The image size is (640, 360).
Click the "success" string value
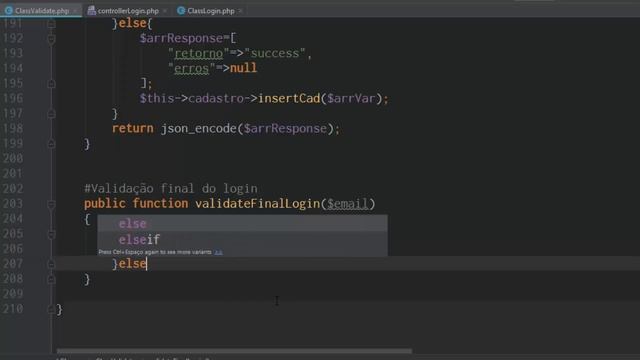(274, 53)
